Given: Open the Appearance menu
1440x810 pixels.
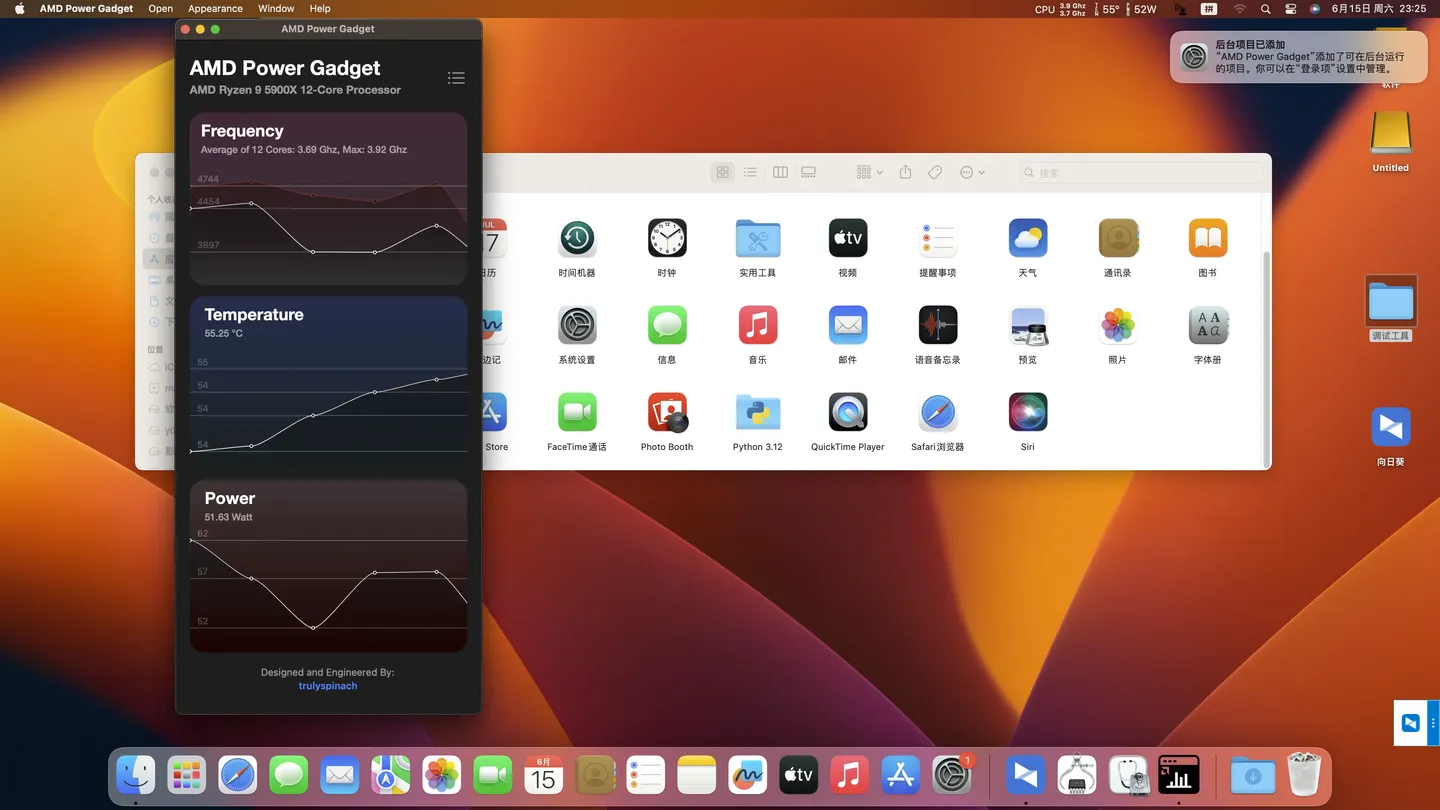Looking at the screenshot, I should [215, 9].
